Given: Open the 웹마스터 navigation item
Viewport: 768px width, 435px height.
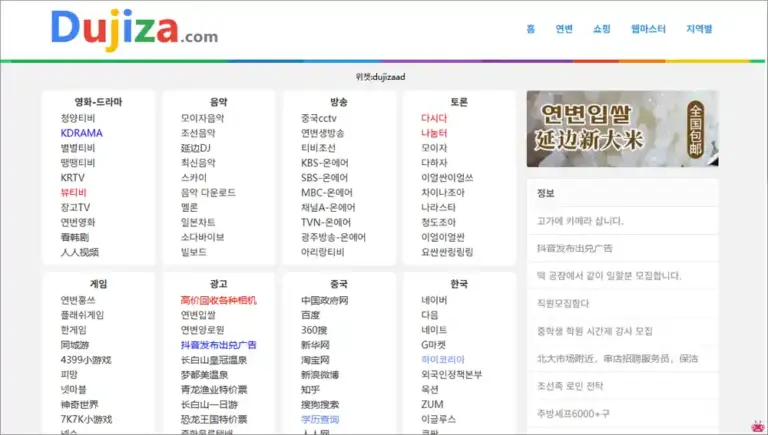Looking at the screenshot, I should point(648,29).
